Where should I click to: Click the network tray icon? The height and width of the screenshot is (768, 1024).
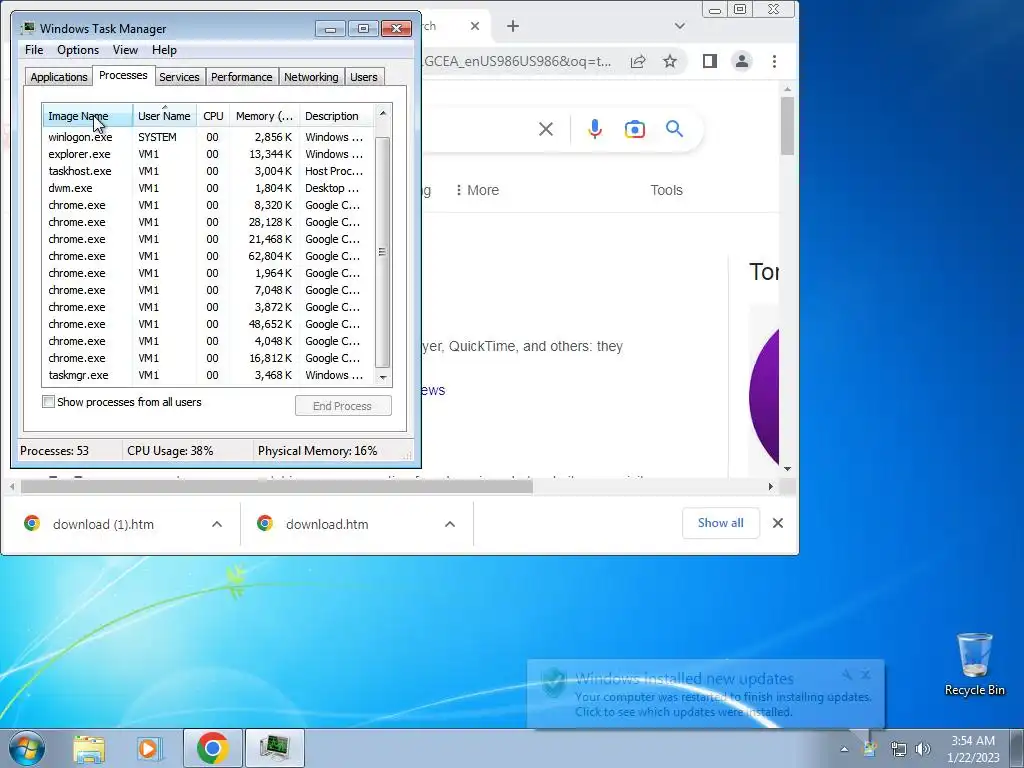(899, 749)
